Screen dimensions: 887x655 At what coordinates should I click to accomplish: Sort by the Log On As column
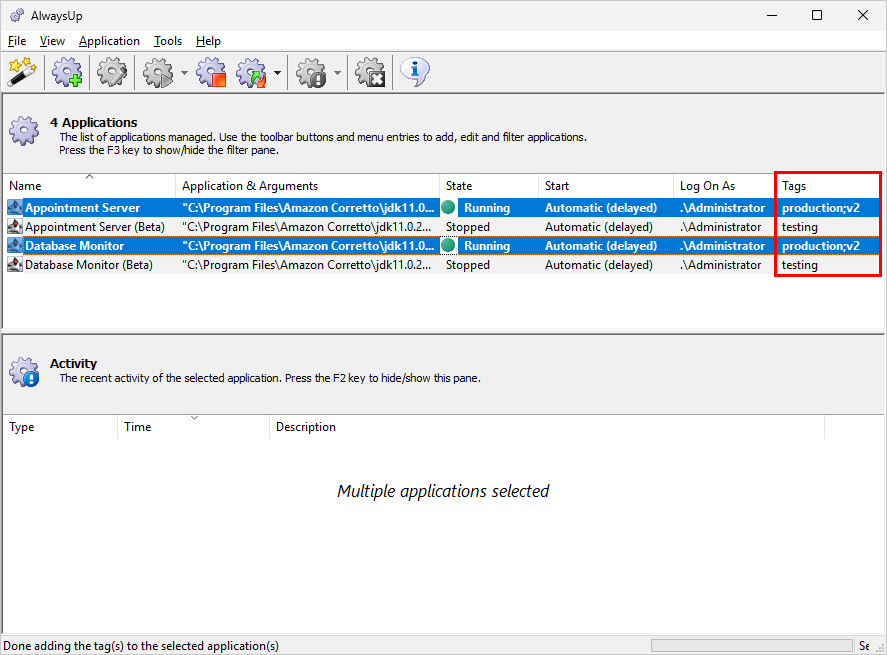[724, 186]
